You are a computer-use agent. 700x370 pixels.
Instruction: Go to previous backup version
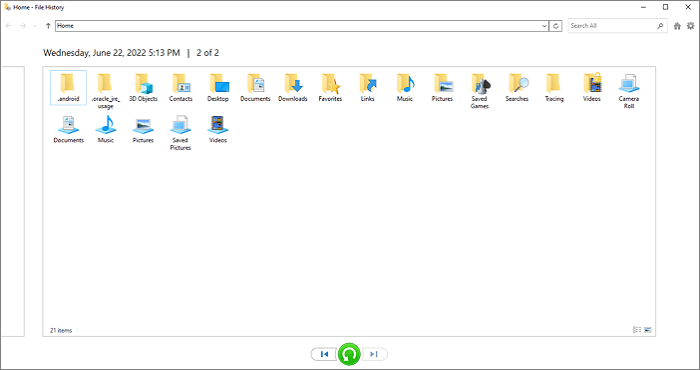[325, 354]
